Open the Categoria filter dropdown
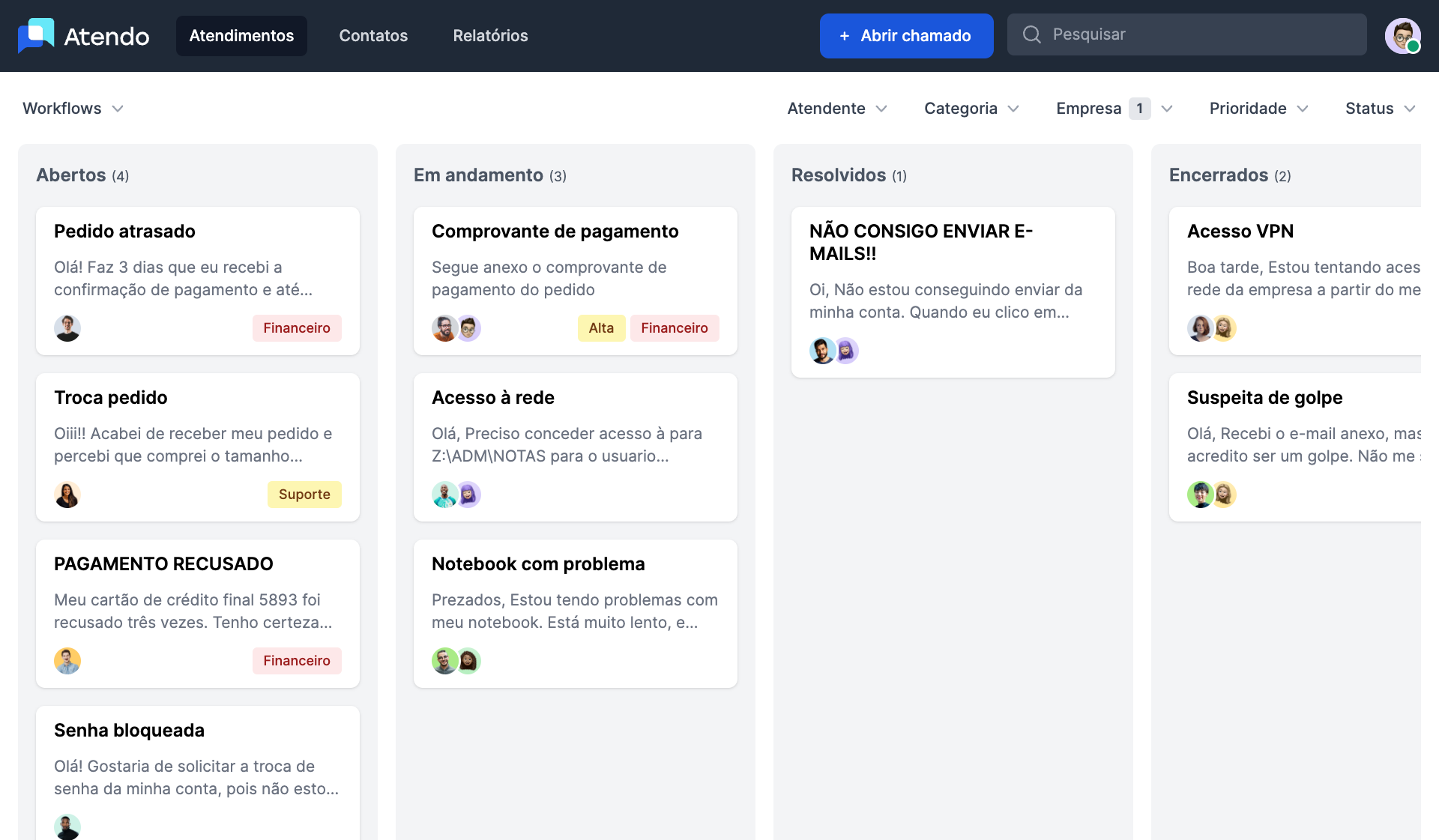This screenshot has height=840, width=1439. 971,109
